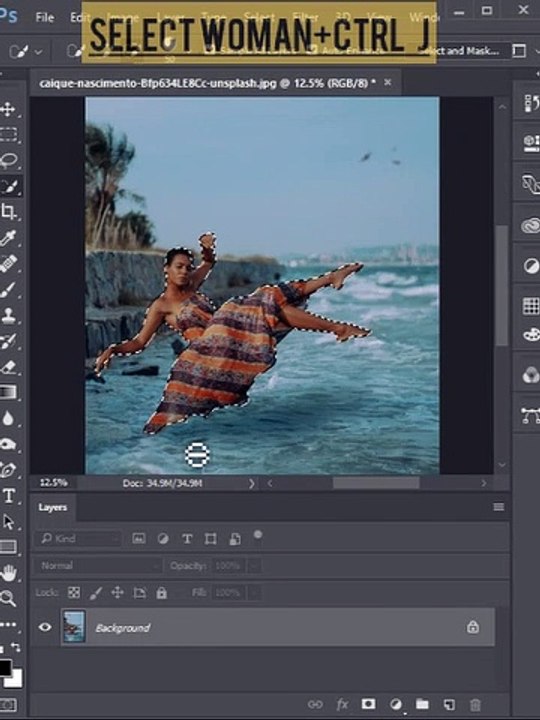
Task: Select the Zoom tool
Action: (x=8, y=598)
